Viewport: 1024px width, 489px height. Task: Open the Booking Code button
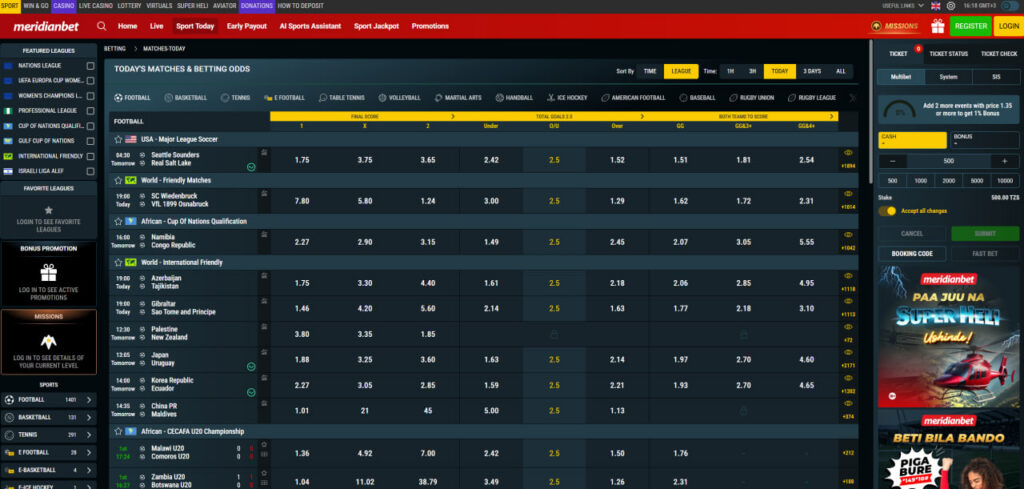click(x=912, y=253)
